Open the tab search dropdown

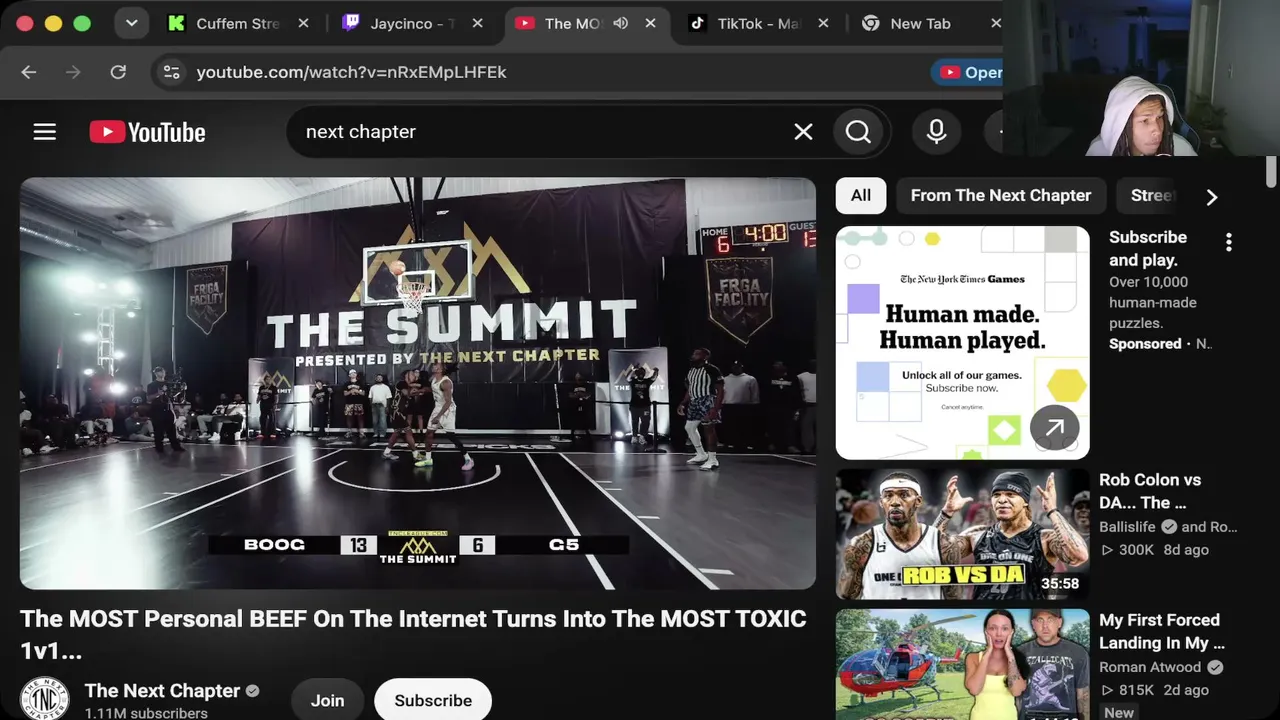131,23
